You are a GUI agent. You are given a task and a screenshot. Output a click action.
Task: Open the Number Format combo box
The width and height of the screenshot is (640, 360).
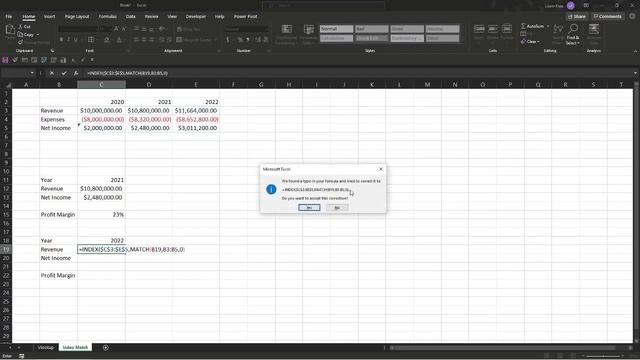click(247, 29)
